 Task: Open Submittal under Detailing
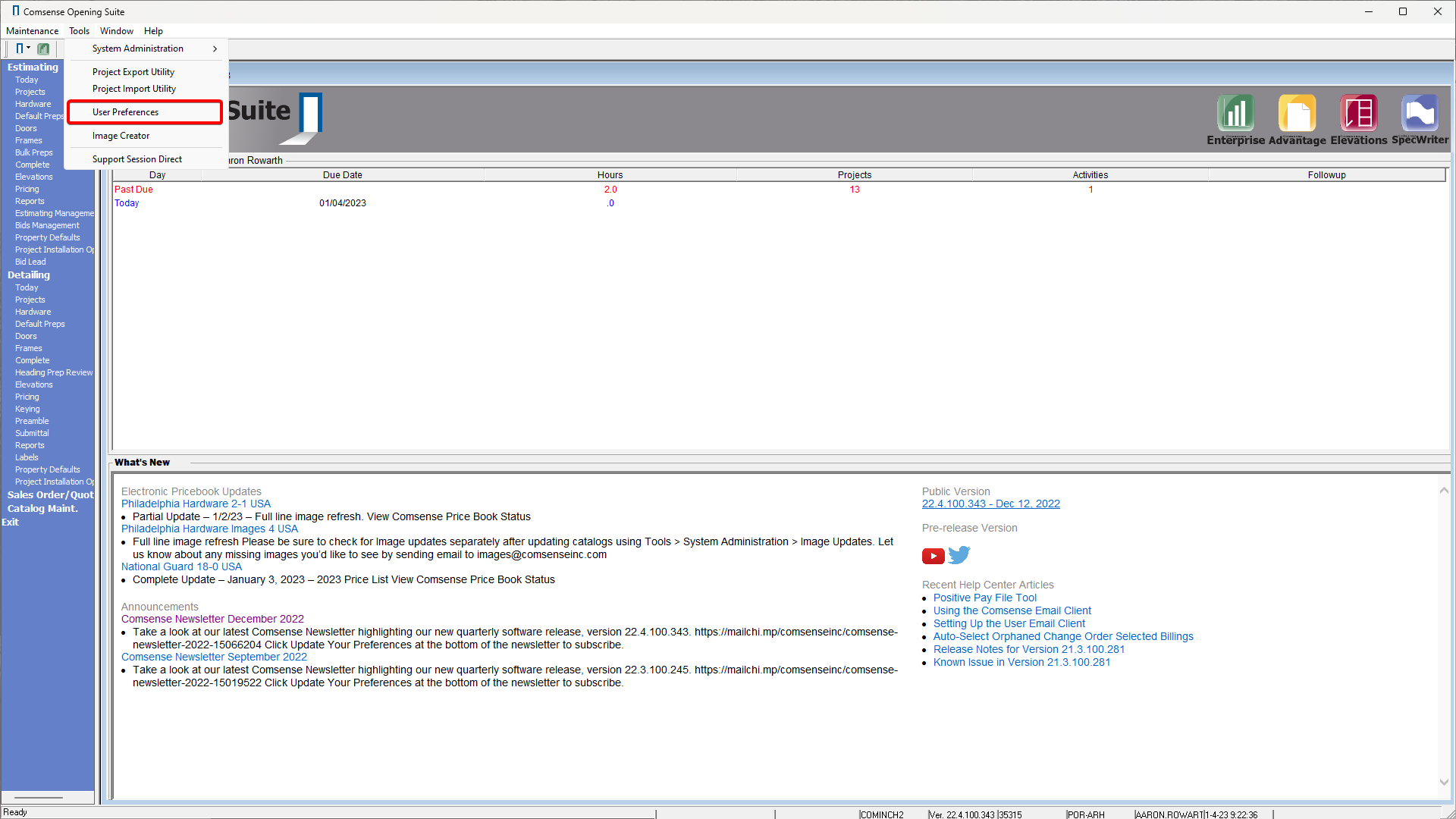pos(32,433)
